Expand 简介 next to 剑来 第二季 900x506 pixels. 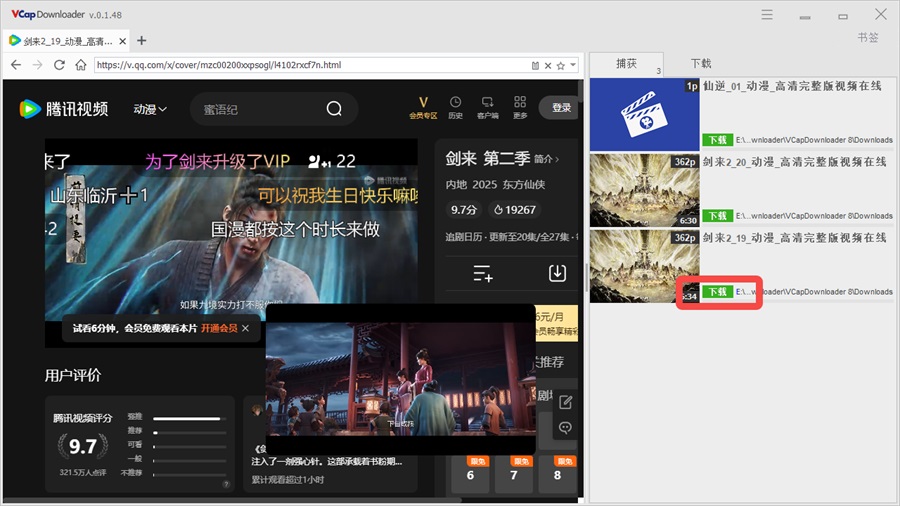point(546,159)
